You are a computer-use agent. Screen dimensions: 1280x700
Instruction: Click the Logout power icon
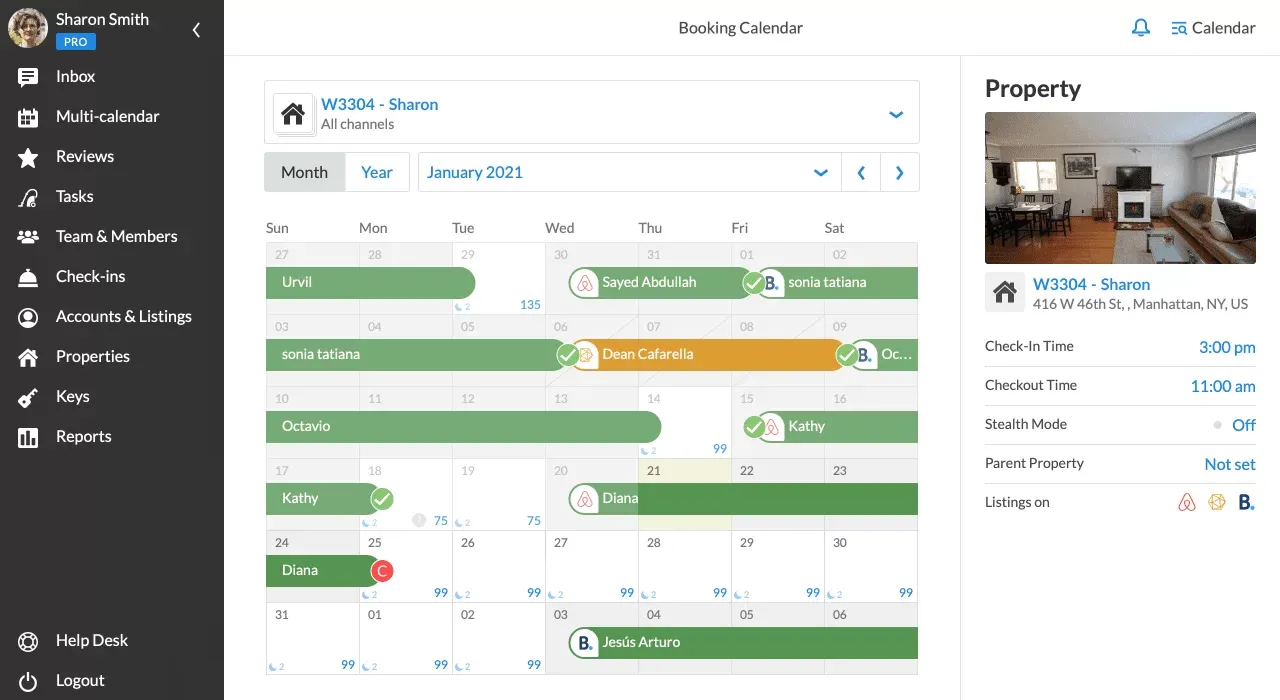pyautogui.click(x=28, y=681)
